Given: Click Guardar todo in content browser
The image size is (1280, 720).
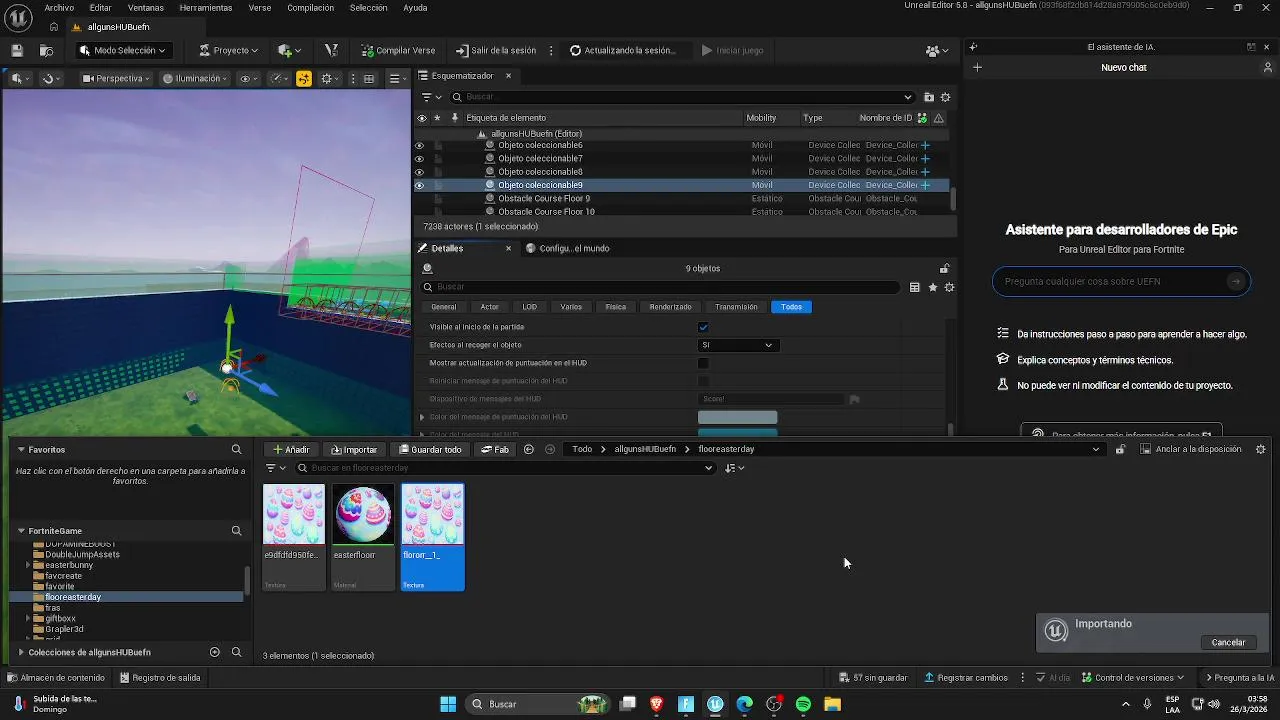Looking at the screenshot, I should coord(429,450).
